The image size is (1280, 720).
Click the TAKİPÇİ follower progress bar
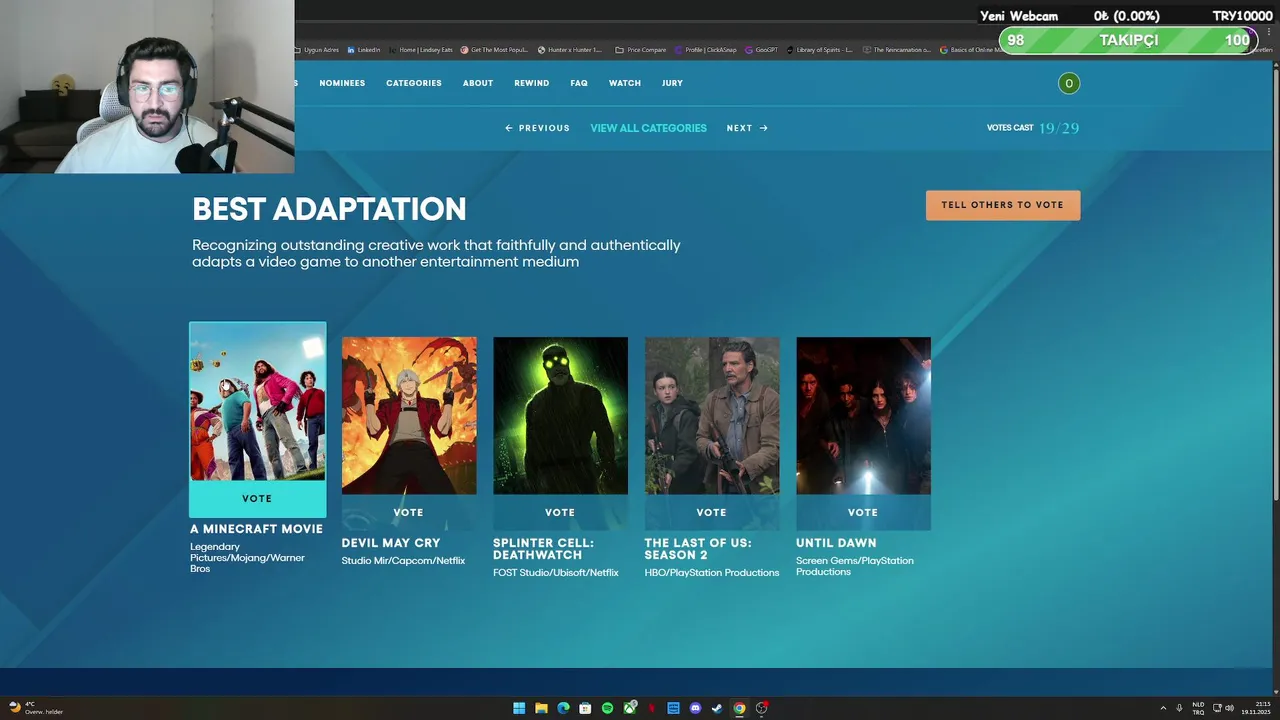pos(1126,40)
